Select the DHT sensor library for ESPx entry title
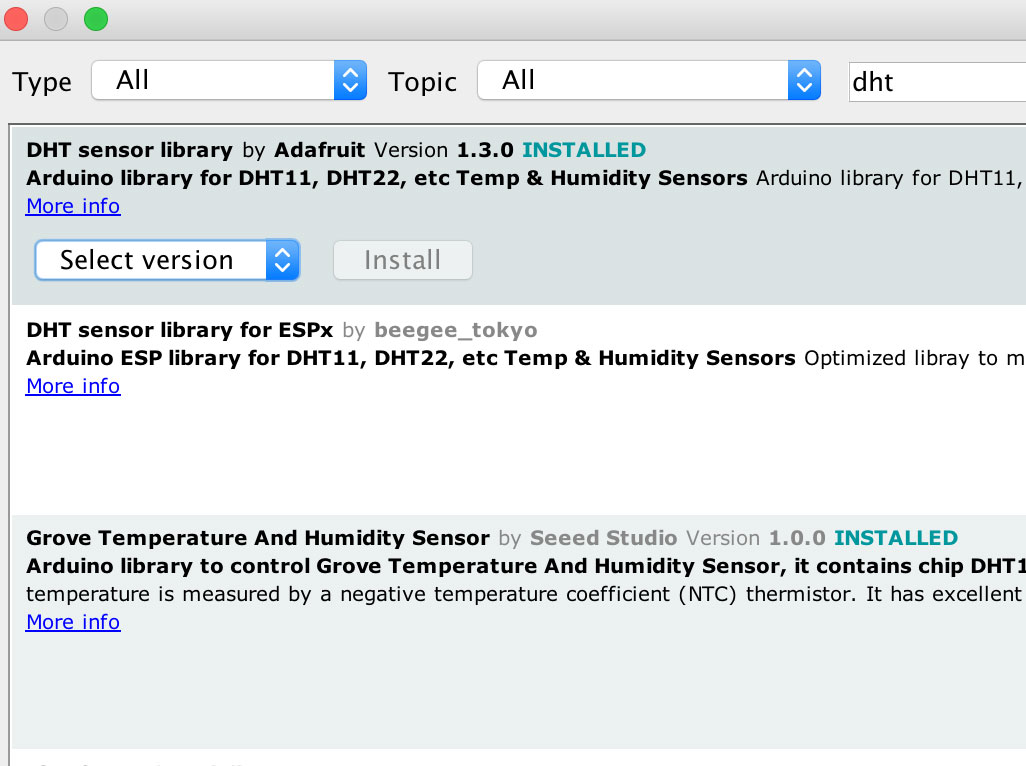1026x766 pixels. 180,330
